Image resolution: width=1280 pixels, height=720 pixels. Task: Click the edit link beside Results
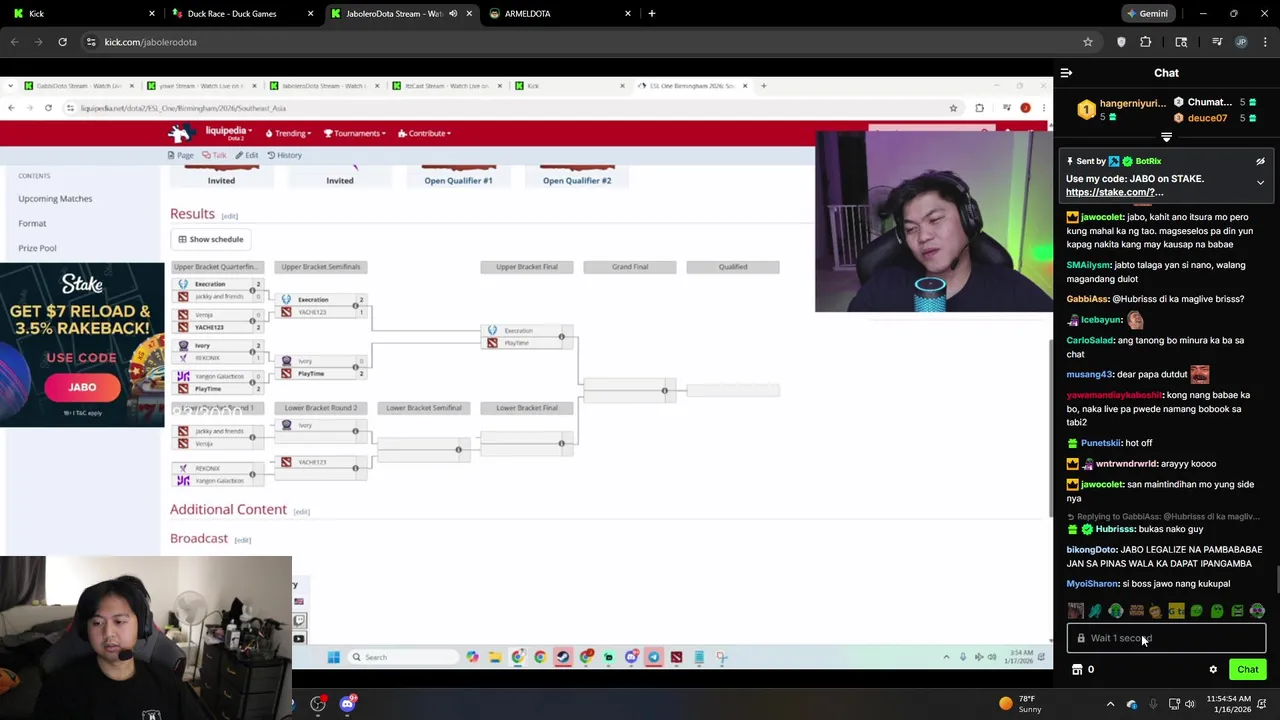(x=230, y=216)
